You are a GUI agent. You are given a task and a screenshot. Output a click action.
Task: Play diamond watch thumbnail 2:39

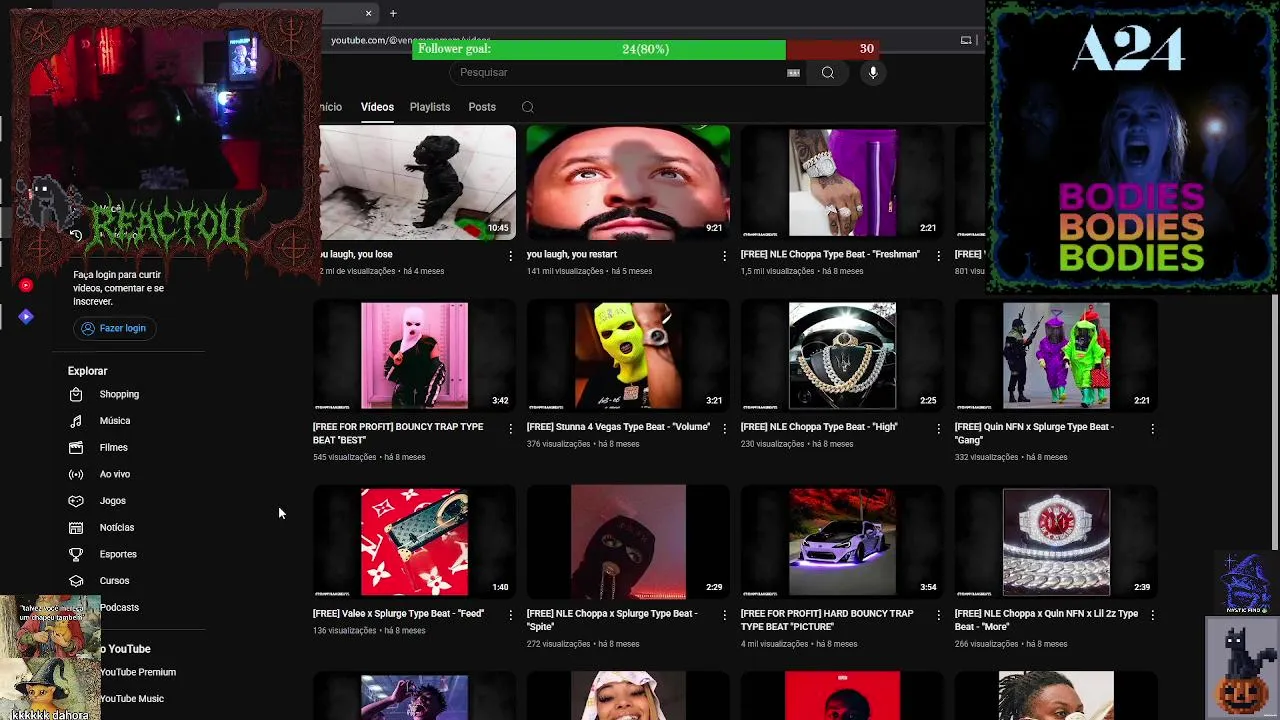pos(1056,541)
